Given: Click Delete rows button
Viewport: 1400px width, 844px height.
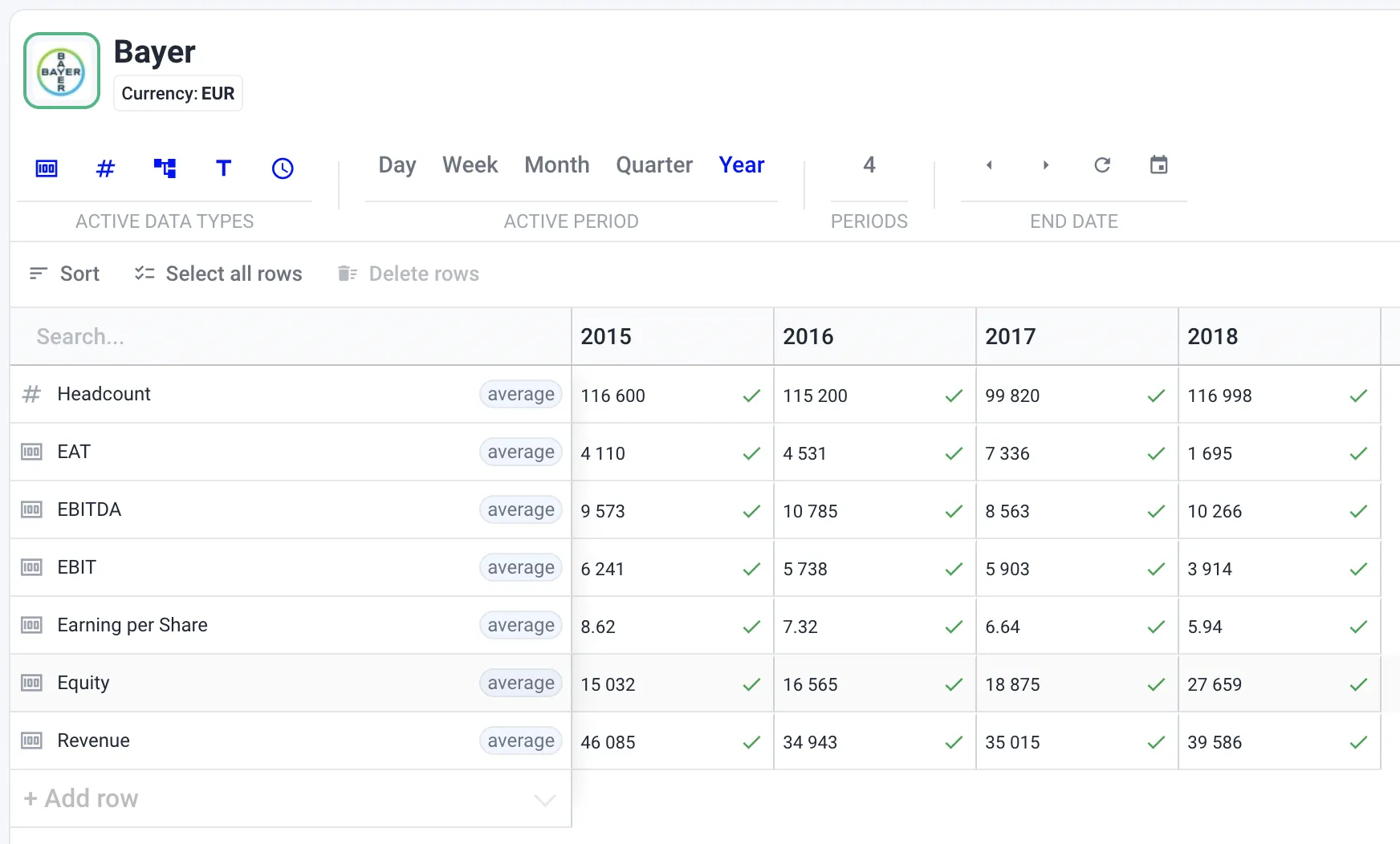Looking at the screenshot, I should point(409,274).
